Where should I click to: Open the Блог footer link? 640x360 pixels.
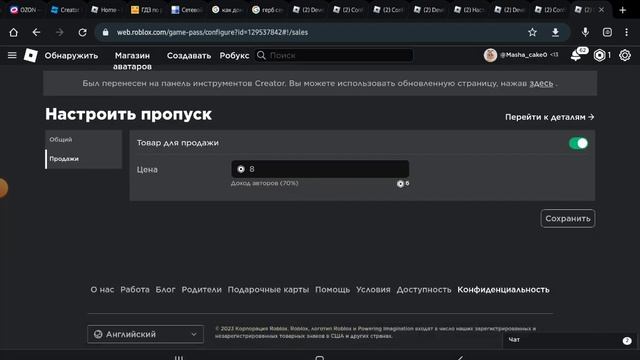(165, 289)
